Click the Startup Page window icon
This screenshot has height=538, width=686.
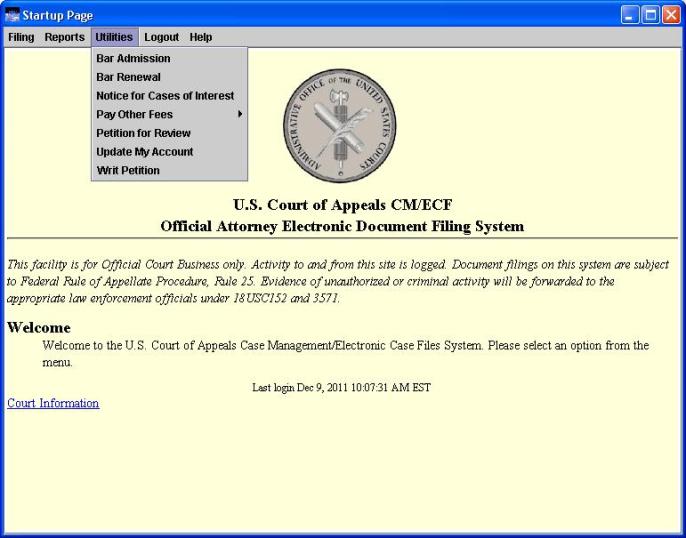click(12, 15)
